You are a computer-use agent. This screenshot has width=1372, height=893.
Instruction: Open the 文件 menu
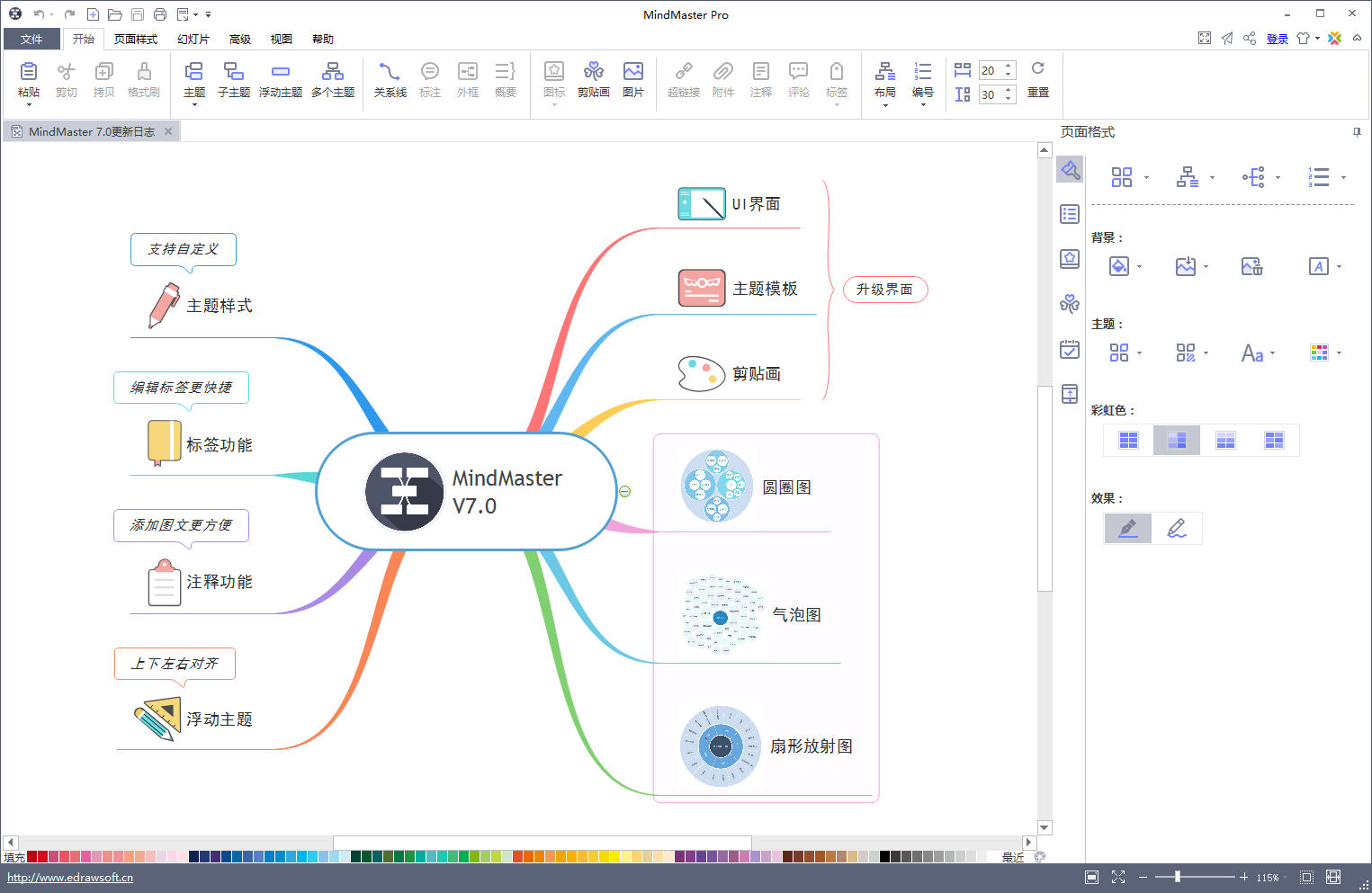click(31, 40)
